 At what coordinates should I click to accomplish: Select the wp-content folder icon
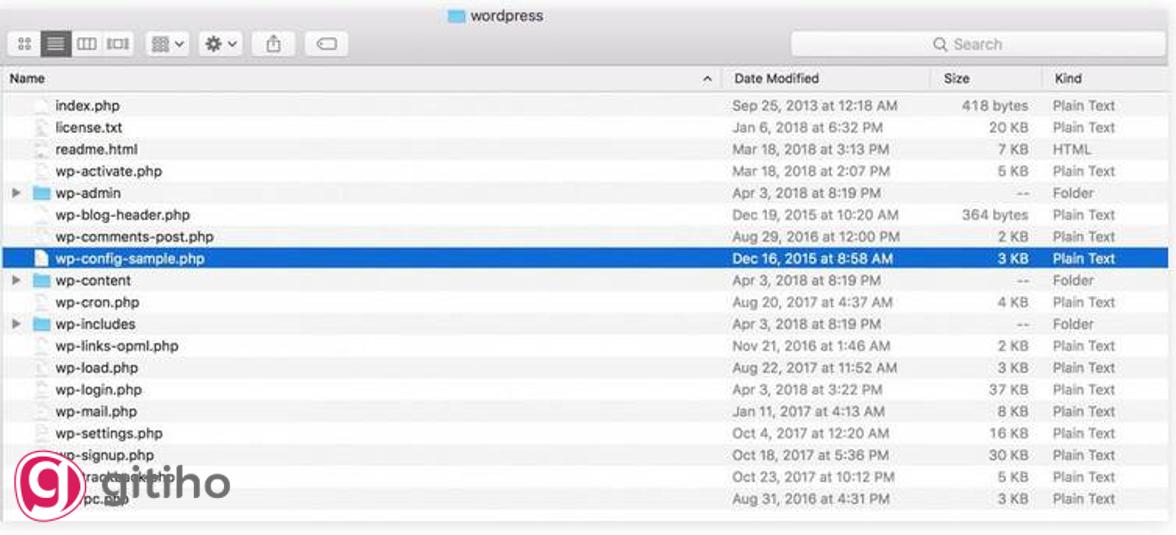pos(41,281)
